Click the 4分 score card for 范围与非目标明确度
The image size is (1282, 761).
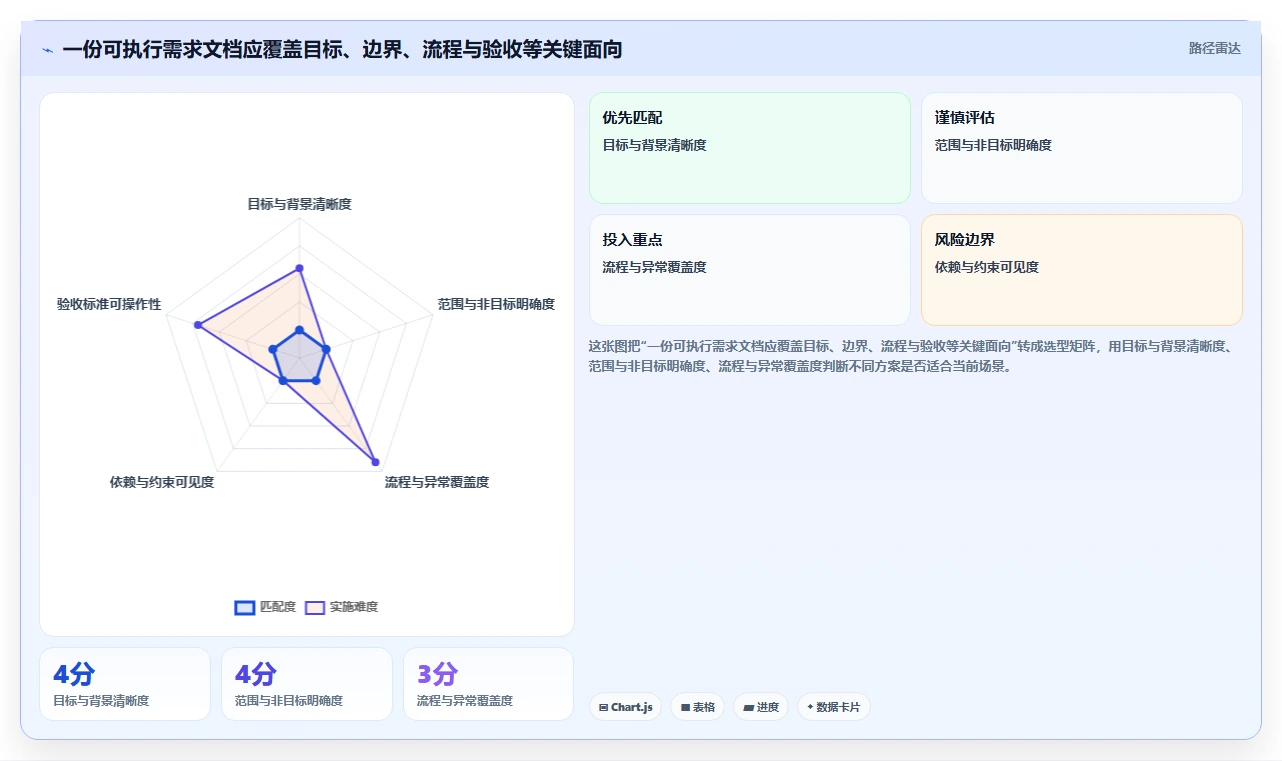(x=307, y=684)
